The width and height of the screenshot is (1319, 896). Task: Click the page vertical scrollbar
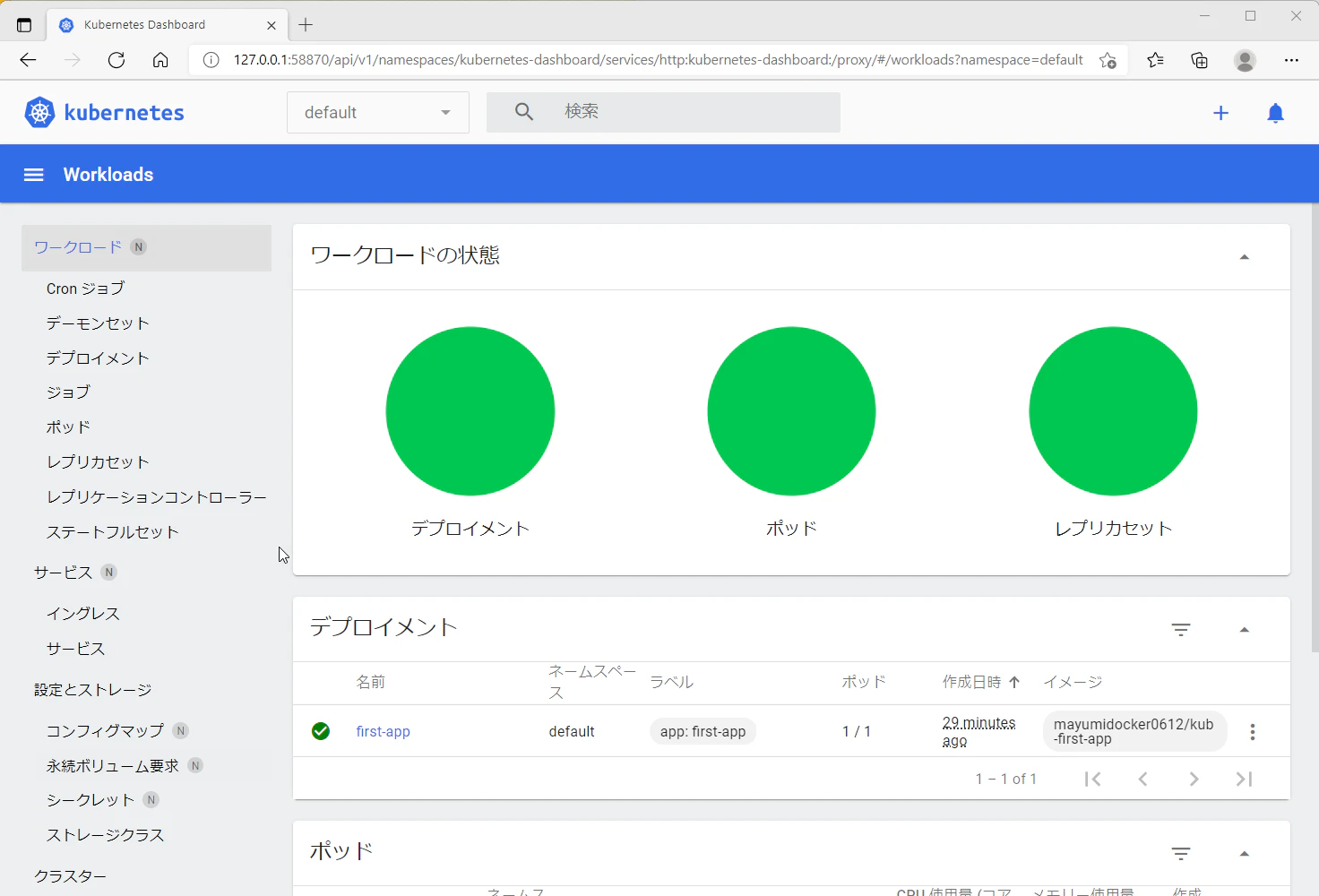(1315, 428)
